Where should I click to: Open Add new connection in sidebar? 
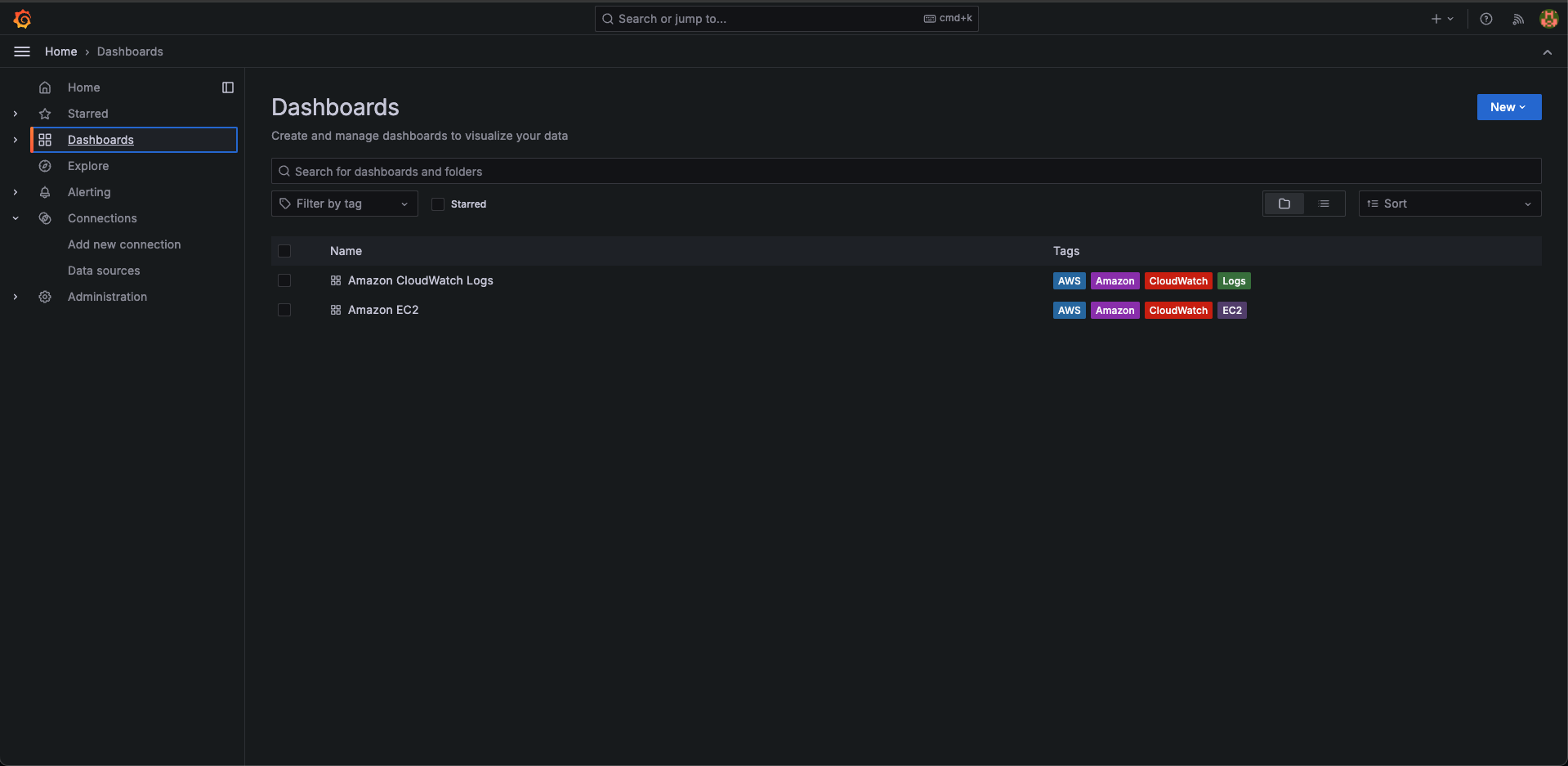[x=124, y=244]
